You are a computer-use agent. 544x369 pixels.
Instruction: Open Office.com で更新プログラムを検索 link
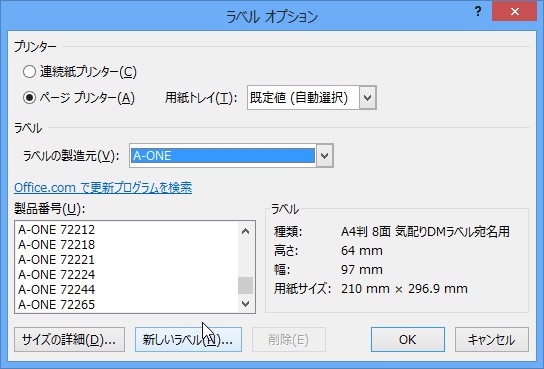(x=103, y=188)
